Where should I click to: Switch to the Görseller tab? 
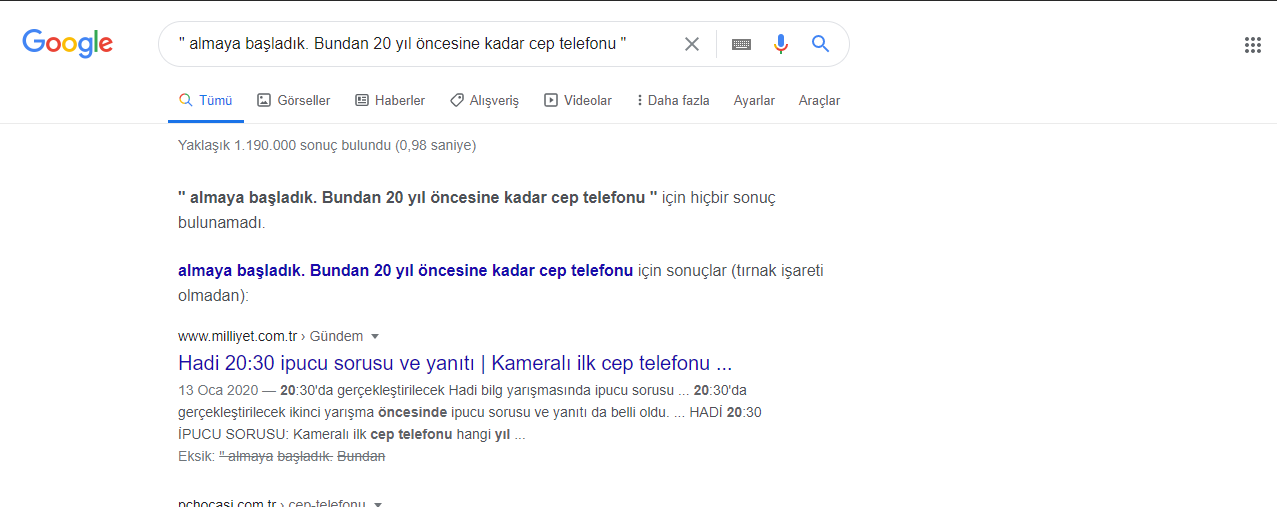tap(294, 101)
